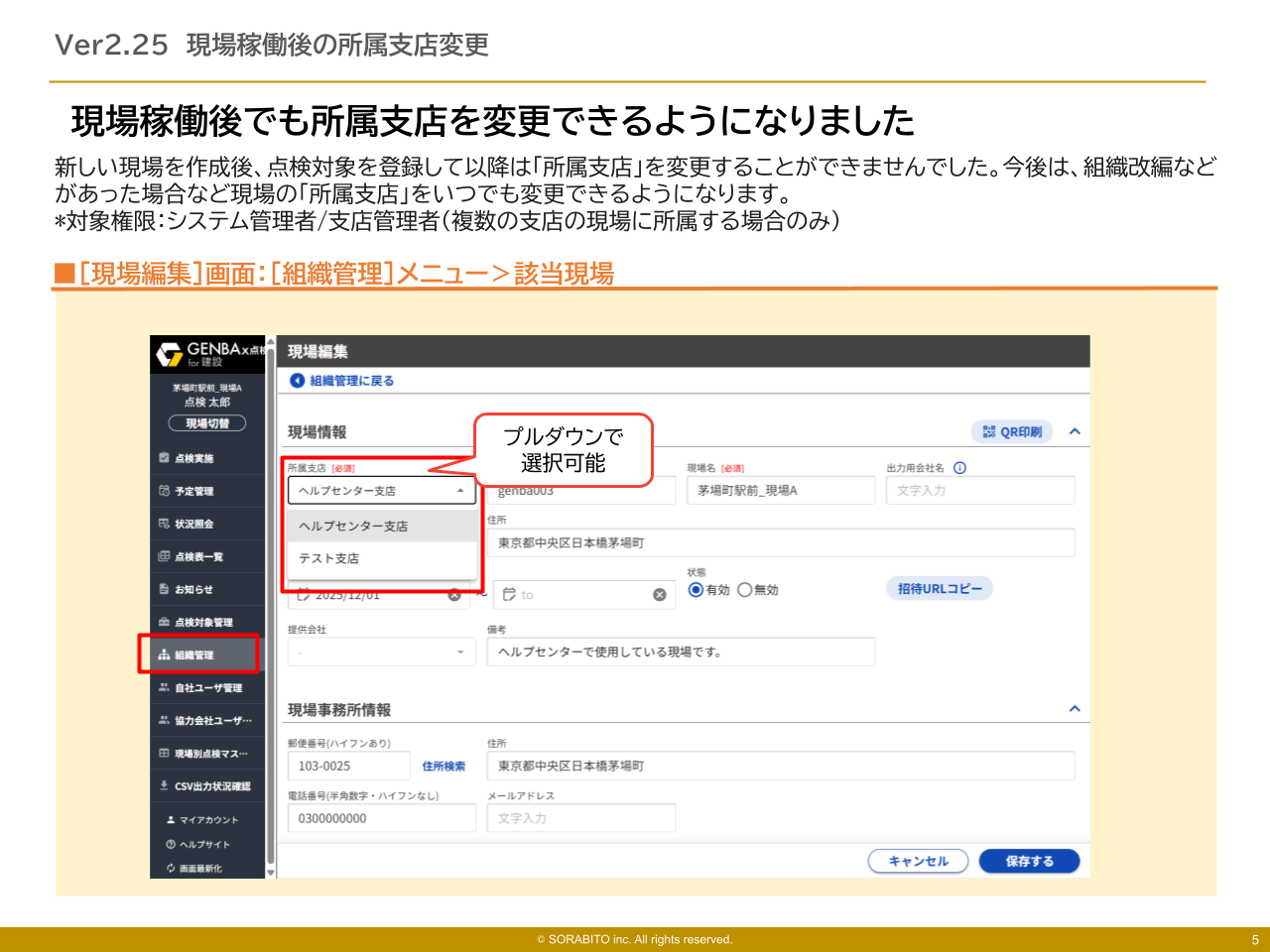Click the 組織管理 org-chart icon
1270x952 pixels.
[x=165, y=655]
